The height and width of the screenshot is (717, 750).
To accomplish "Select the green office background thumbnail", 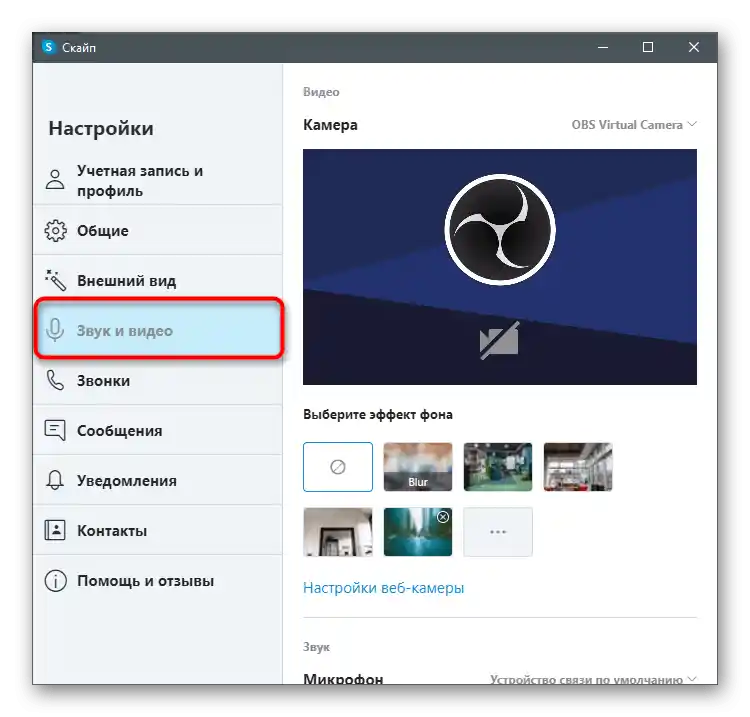I will [x=497, y=467].
